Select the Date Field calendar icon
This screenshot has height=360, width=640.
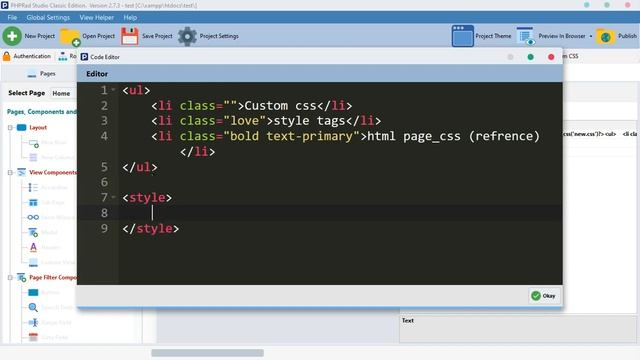33,337
